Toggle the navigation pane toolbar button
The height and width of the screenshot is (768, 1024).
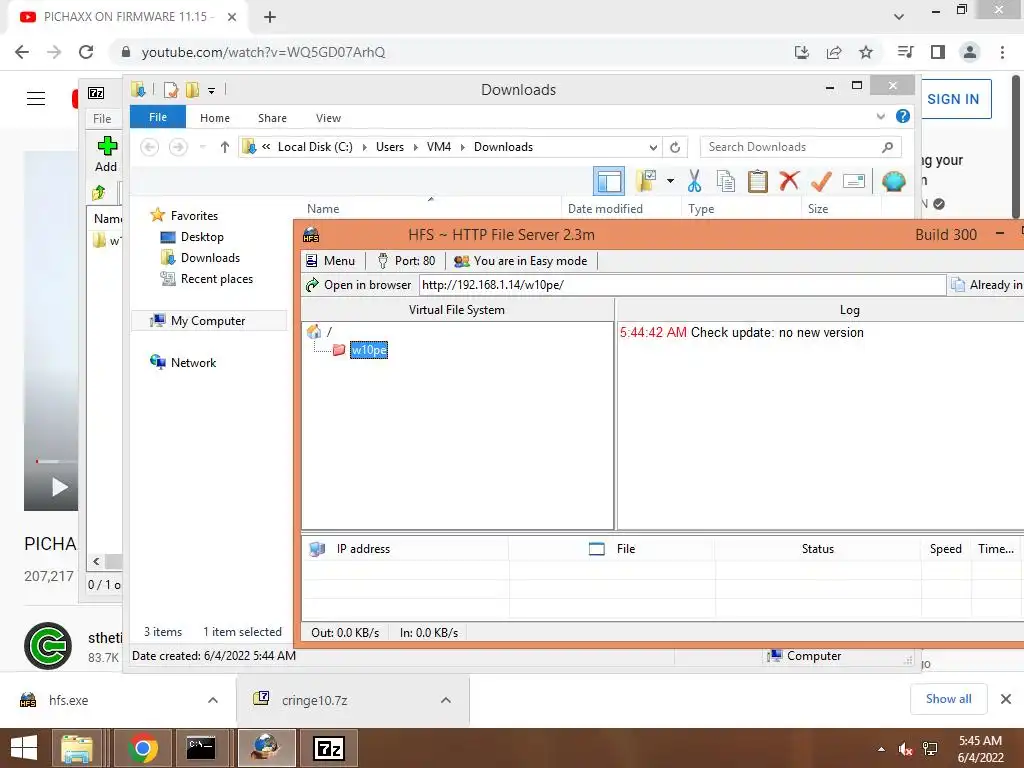[609, 181]
